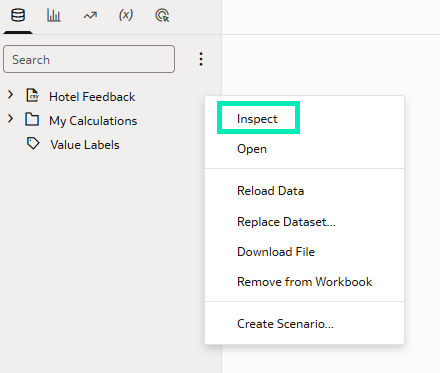The image size is (440, 373).
Task: Open the three-dot options menu beside Search
Action: tap(201, 59)
